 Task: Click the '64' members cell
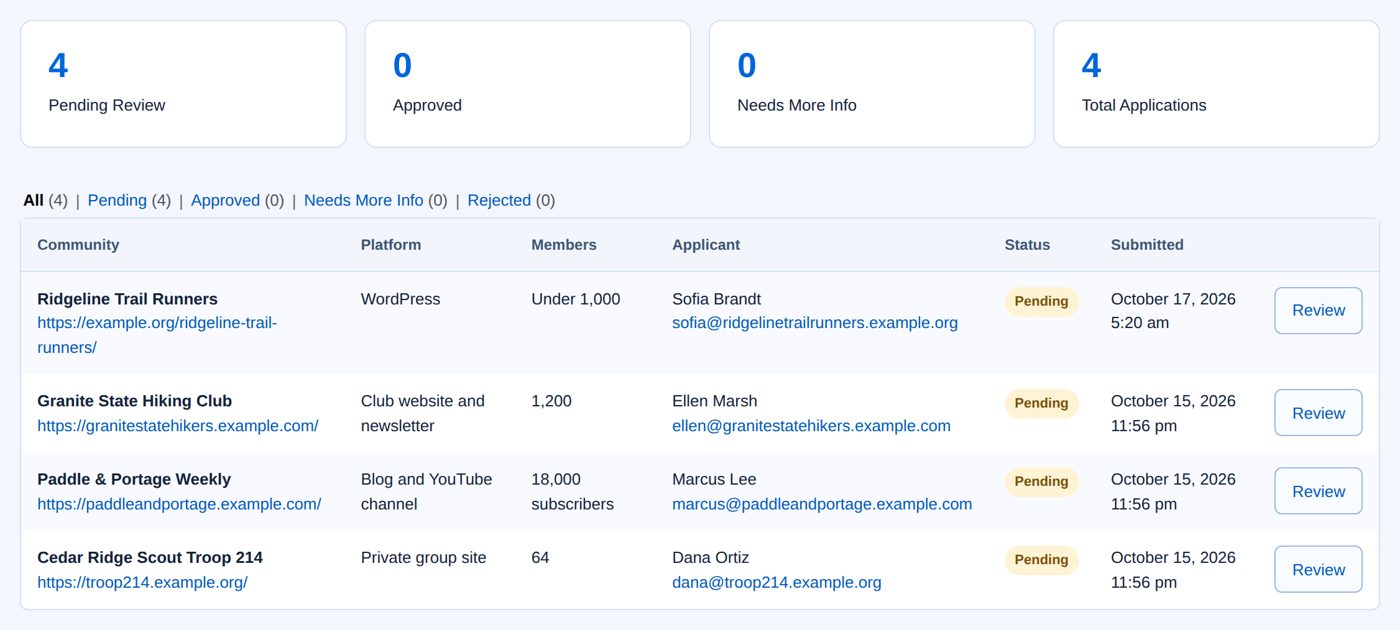pos(540,557)
